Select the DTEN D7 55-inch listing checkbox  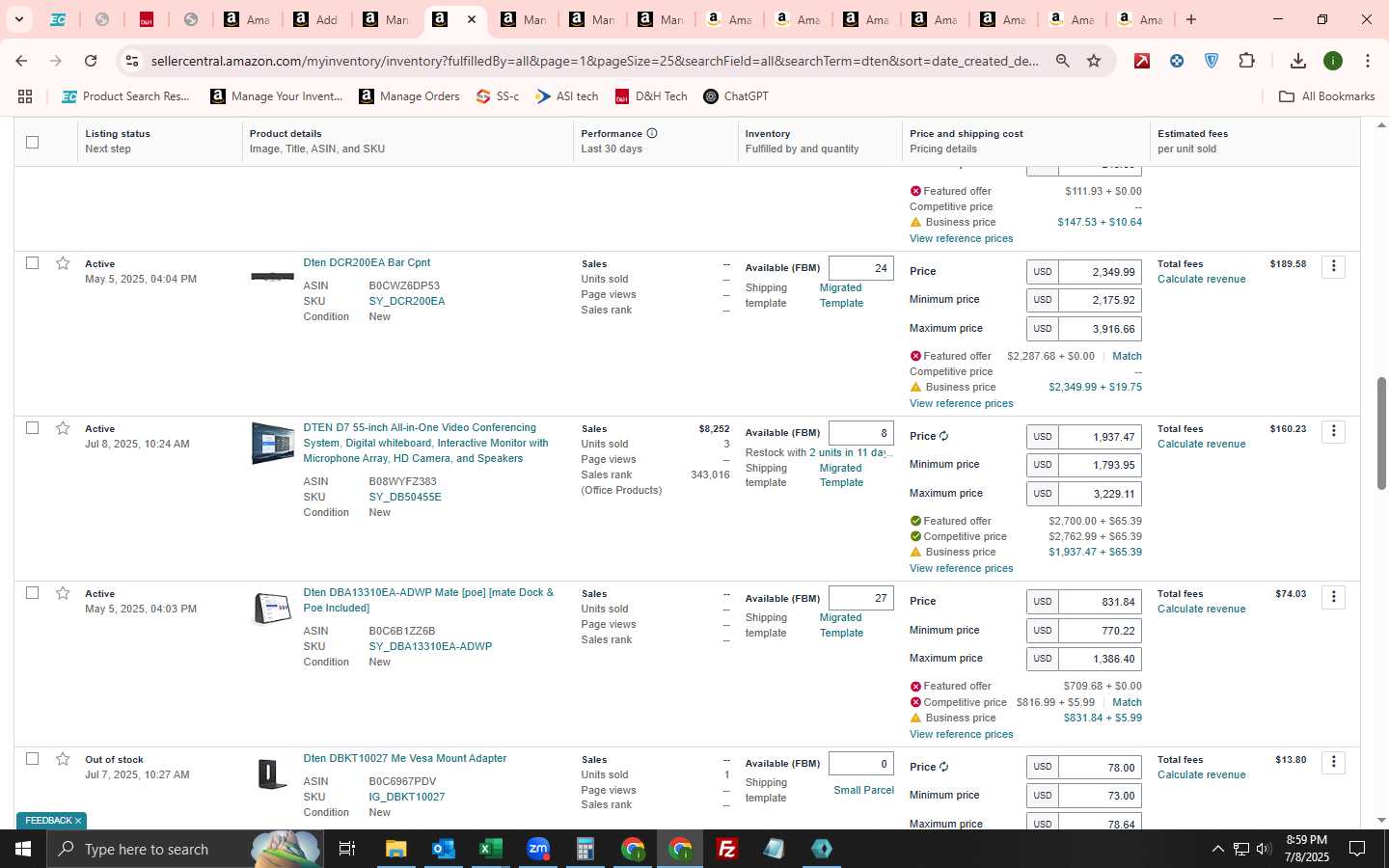[x=32, y=427]
